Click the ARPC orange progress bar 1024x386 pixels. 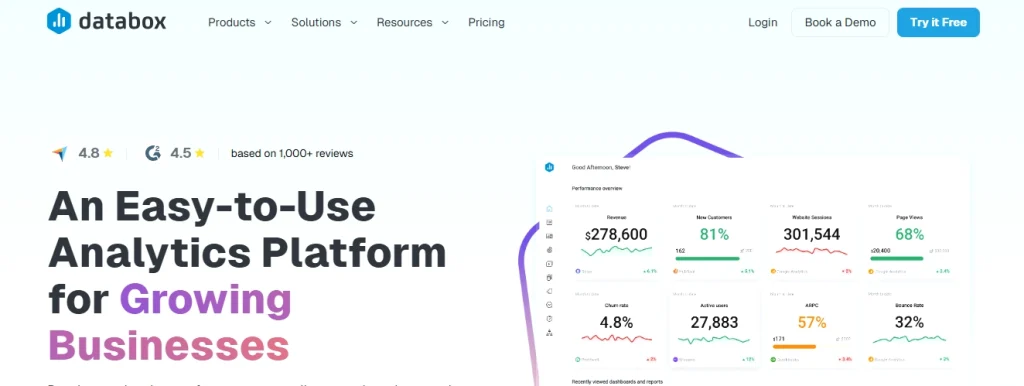(794, 347)
